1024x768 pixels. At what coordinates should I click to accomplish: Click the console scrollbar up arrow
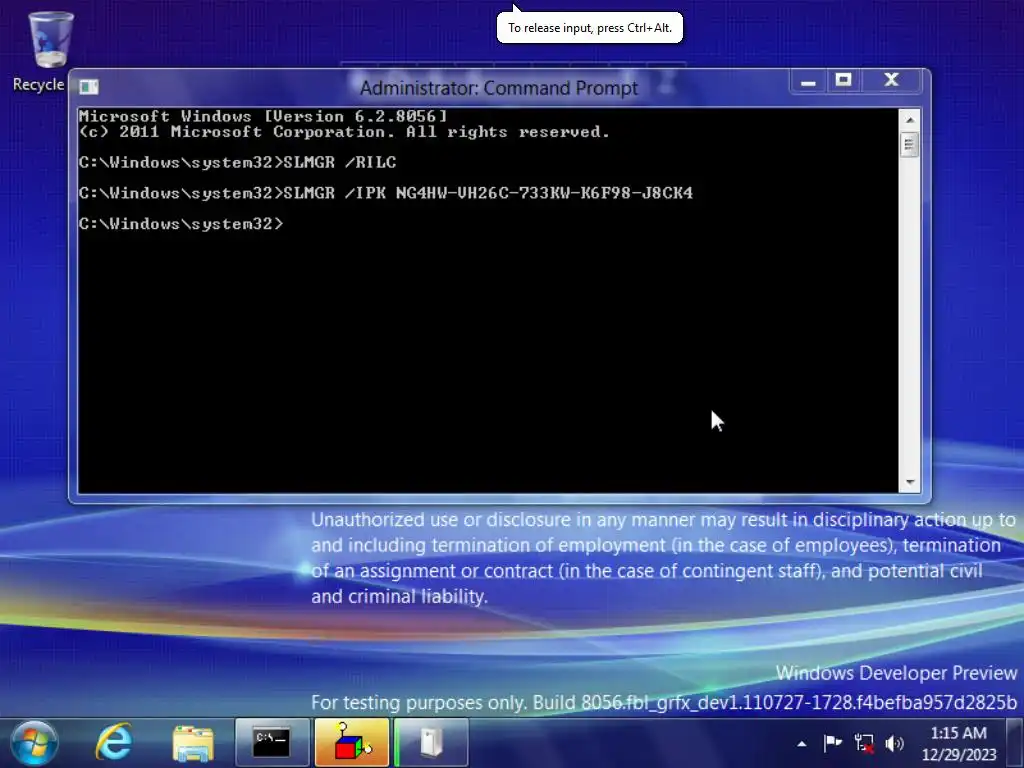click(910, 120)
